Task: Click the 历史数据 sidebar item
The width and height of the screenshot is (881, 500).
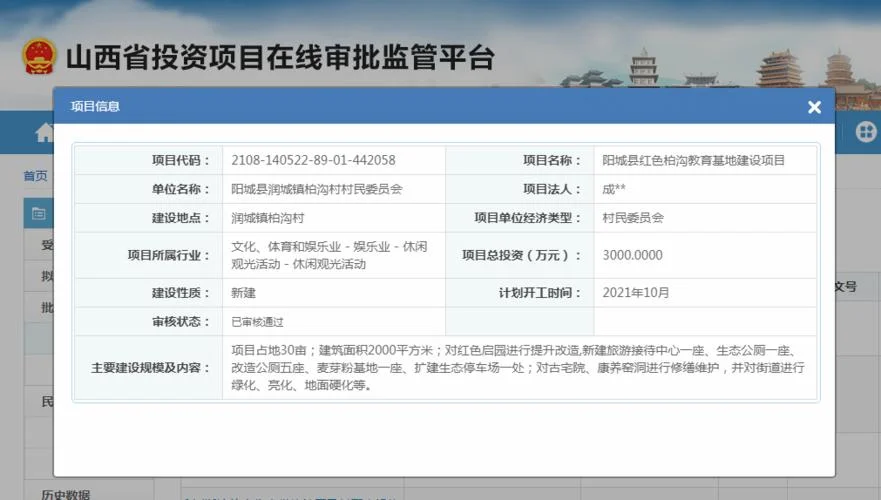Action: pos(65,494)
